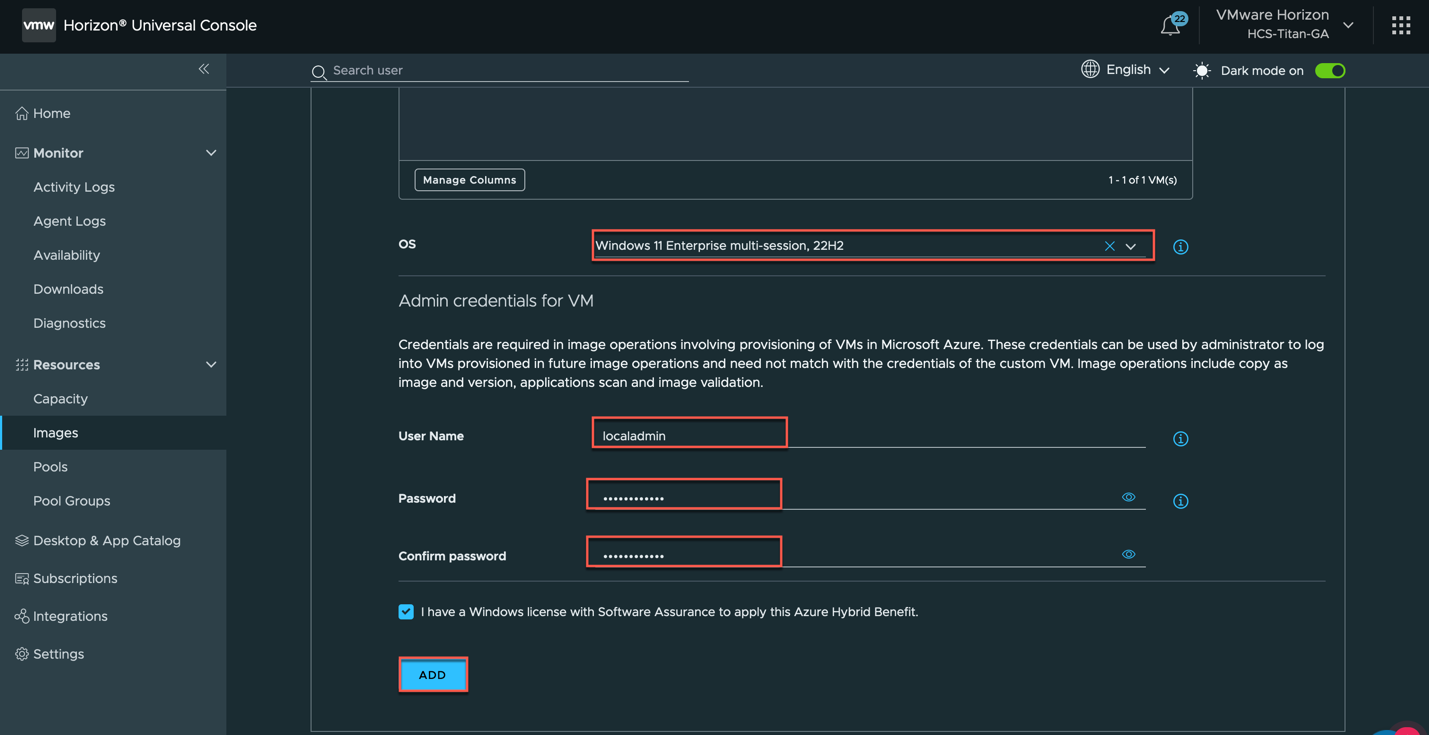Click the Resources grid icon
Image resolution: width=1429 pixels, height=735 pixels.
pyautogui.click(x=22, y=365)
